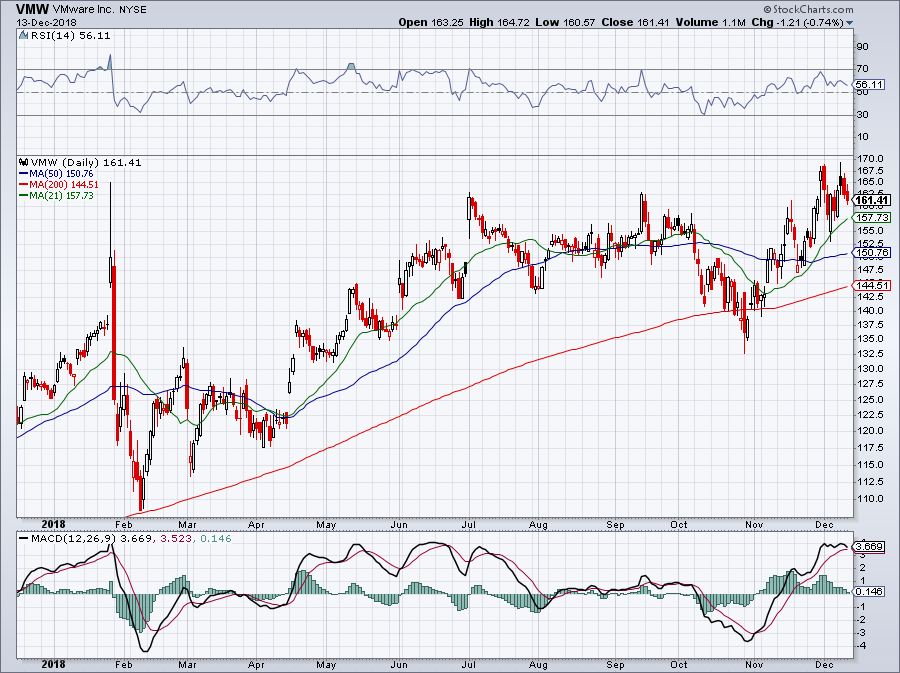Image resolution: width=900 pixels, height=673 pixels.
Task: Click the MA(50) 150.76 legend text
Action: [61, 174]
